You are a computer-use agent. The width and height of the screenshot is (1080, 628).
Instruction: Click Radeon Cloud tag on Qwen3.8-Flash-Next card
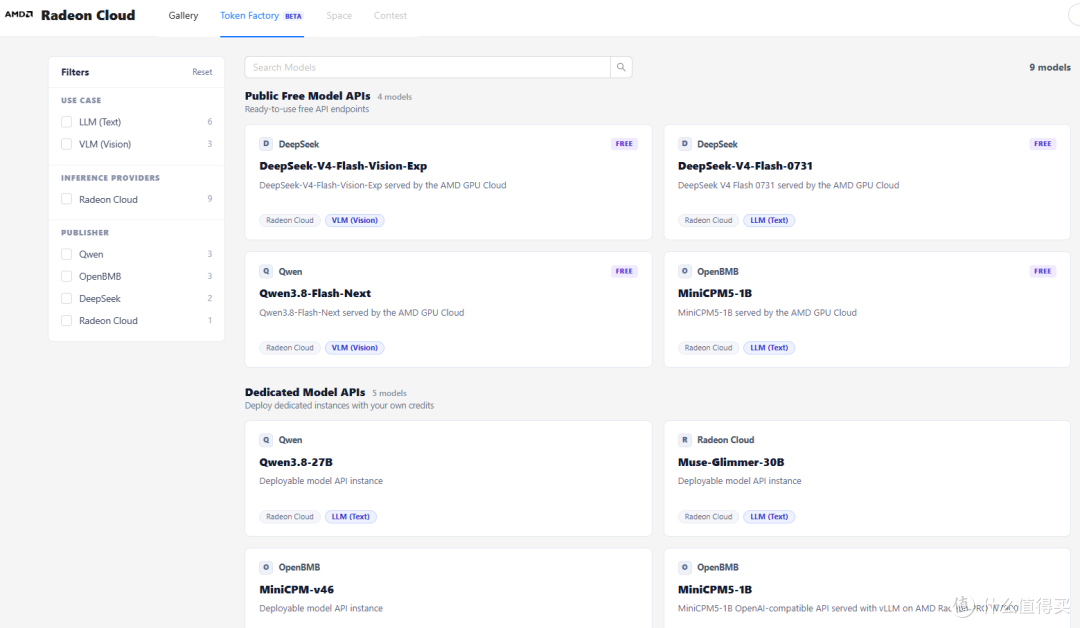tap(290, 348)
